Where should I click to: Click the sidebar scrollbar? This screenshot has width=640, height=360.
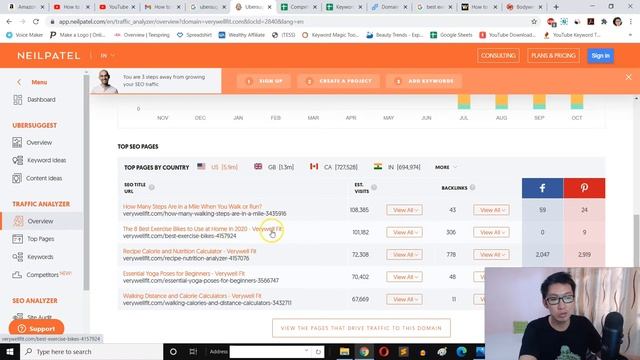coord(86,182)
